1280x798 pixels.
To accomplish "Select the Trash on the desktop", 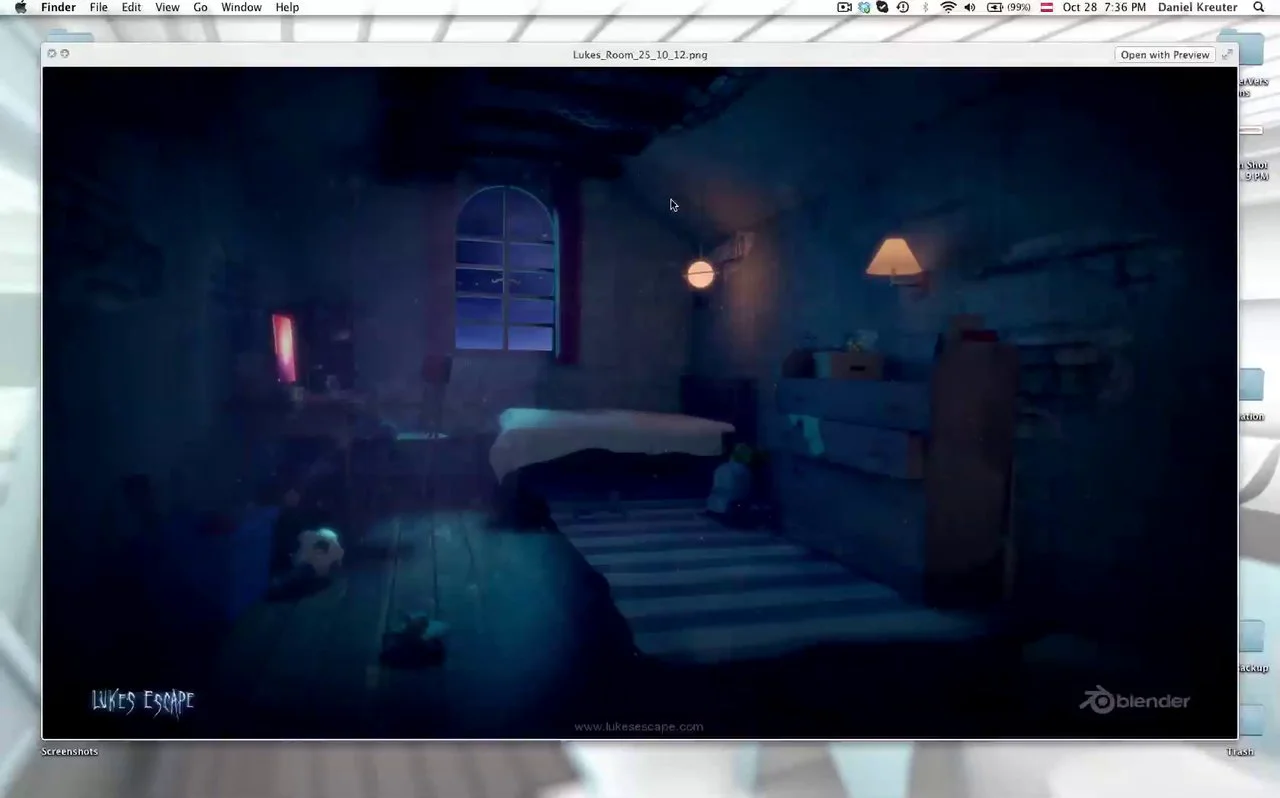I will [x=1240, y=752].
